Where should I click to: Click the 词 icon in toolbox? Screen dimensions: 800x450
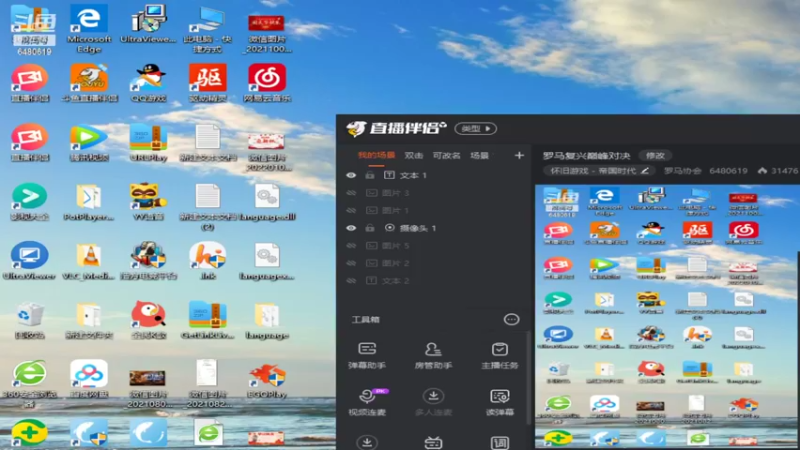click(x=499, y=442)
